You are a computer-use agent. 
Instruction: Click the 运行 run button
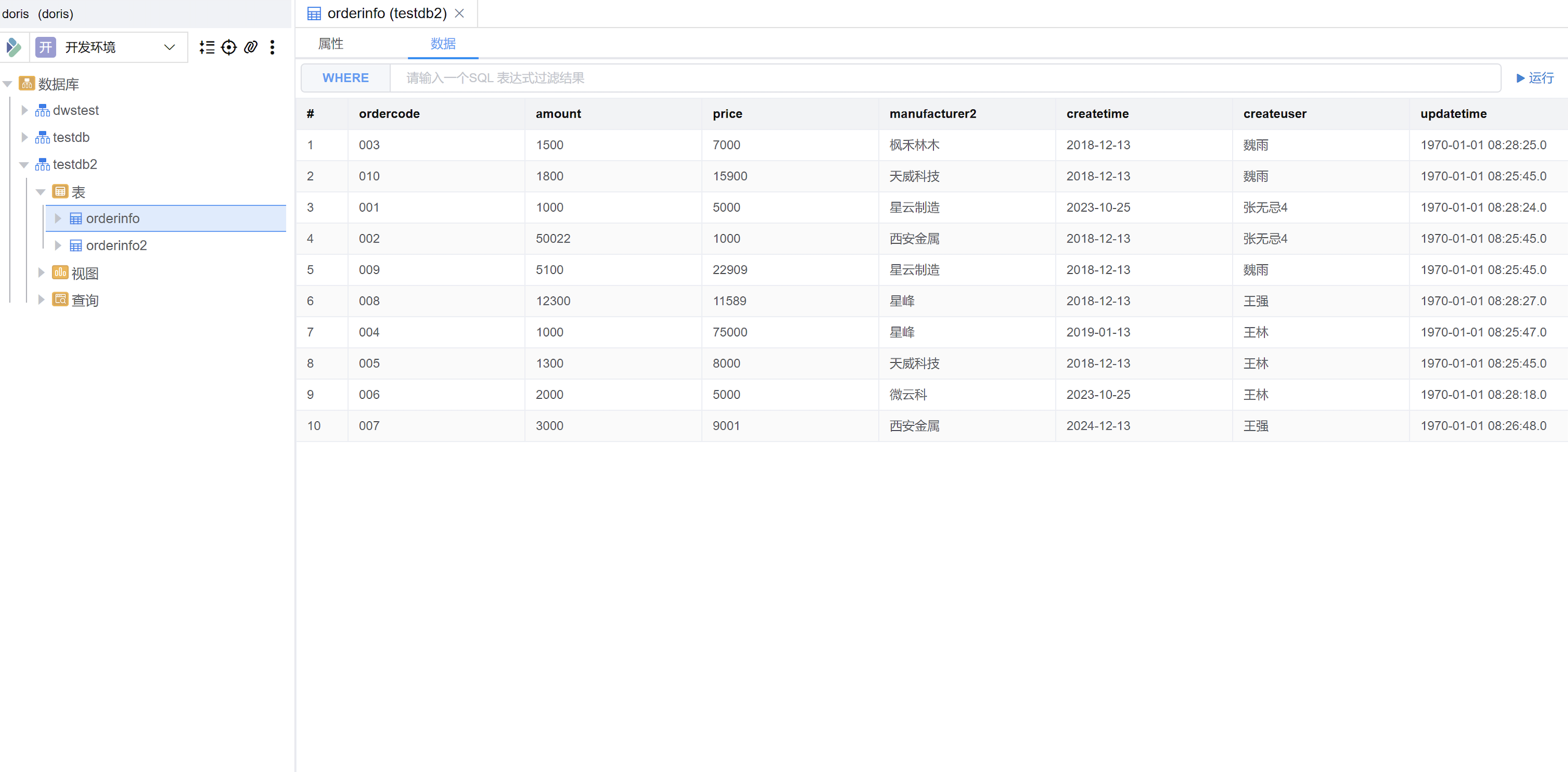click(x=1534, y=78)
